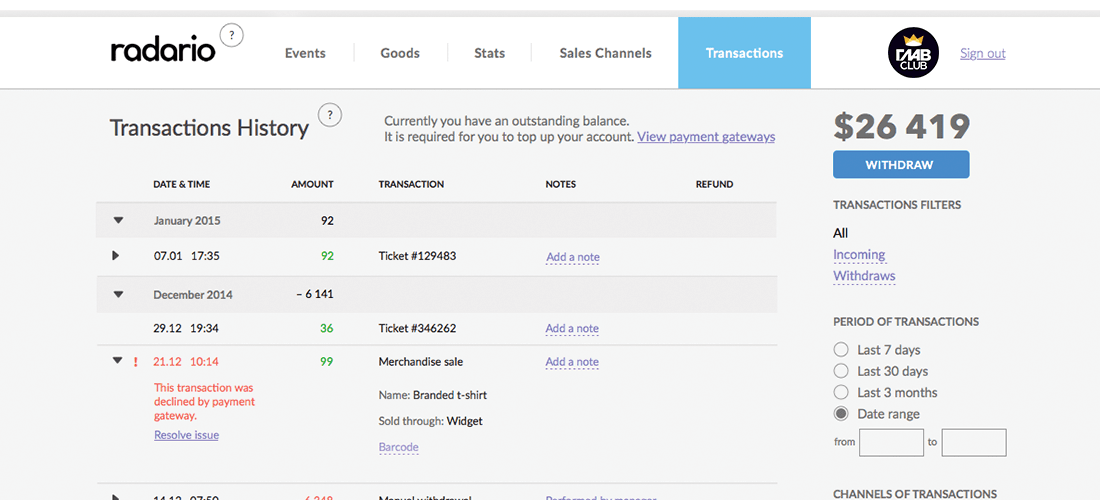Click the radario logo
The width and height of the screenshot is (1100, 500).
[163, 52]
